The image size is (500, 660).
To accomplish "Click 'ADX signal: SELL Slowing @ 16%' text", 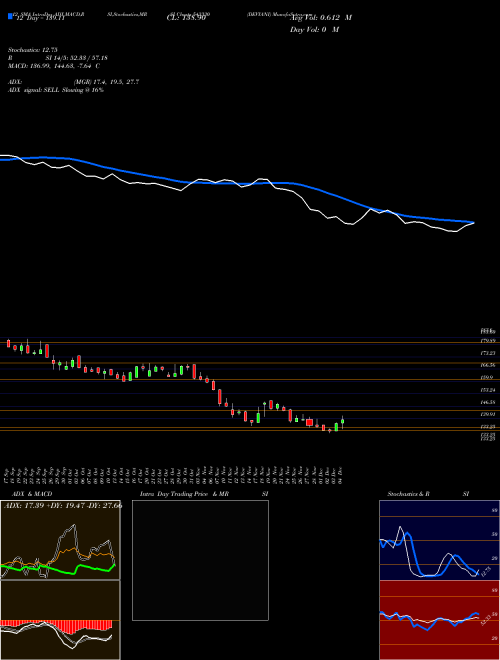I will click(56, 90).
